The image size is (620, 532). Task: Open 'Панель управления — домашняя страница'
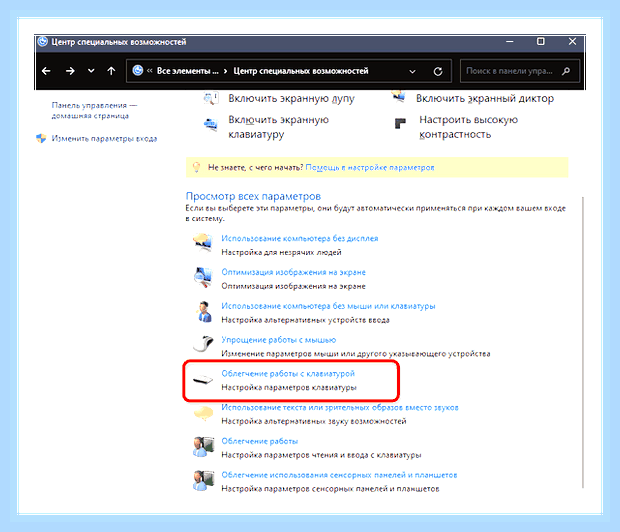[94, 110]
